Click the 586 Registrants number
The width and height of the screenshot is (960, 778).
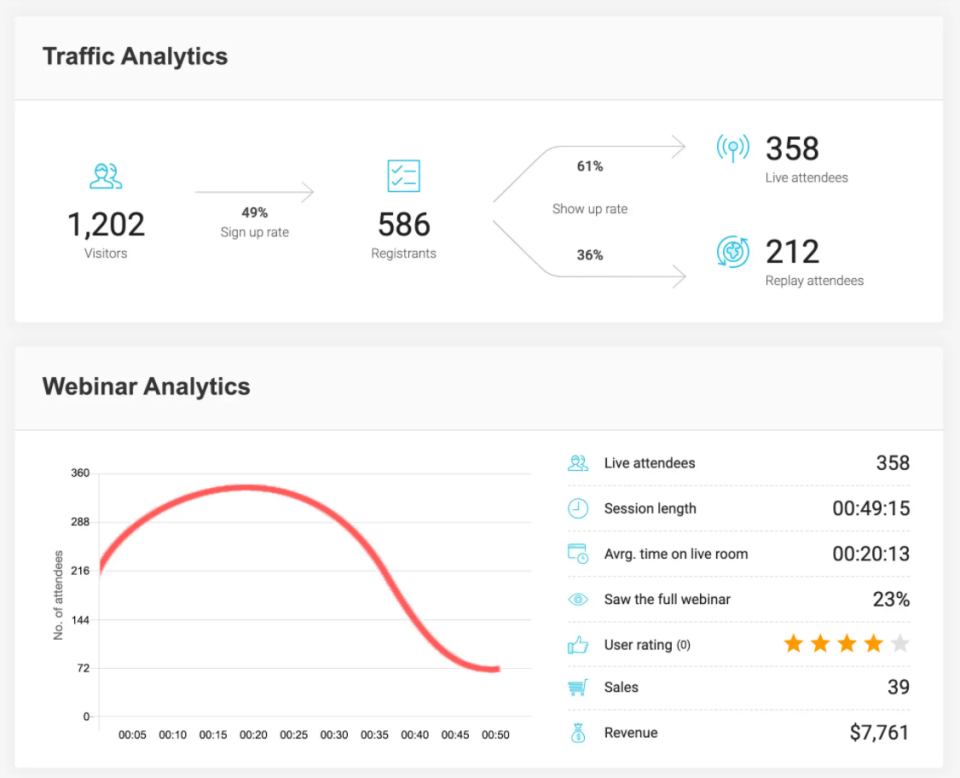[x=403, y=224]
